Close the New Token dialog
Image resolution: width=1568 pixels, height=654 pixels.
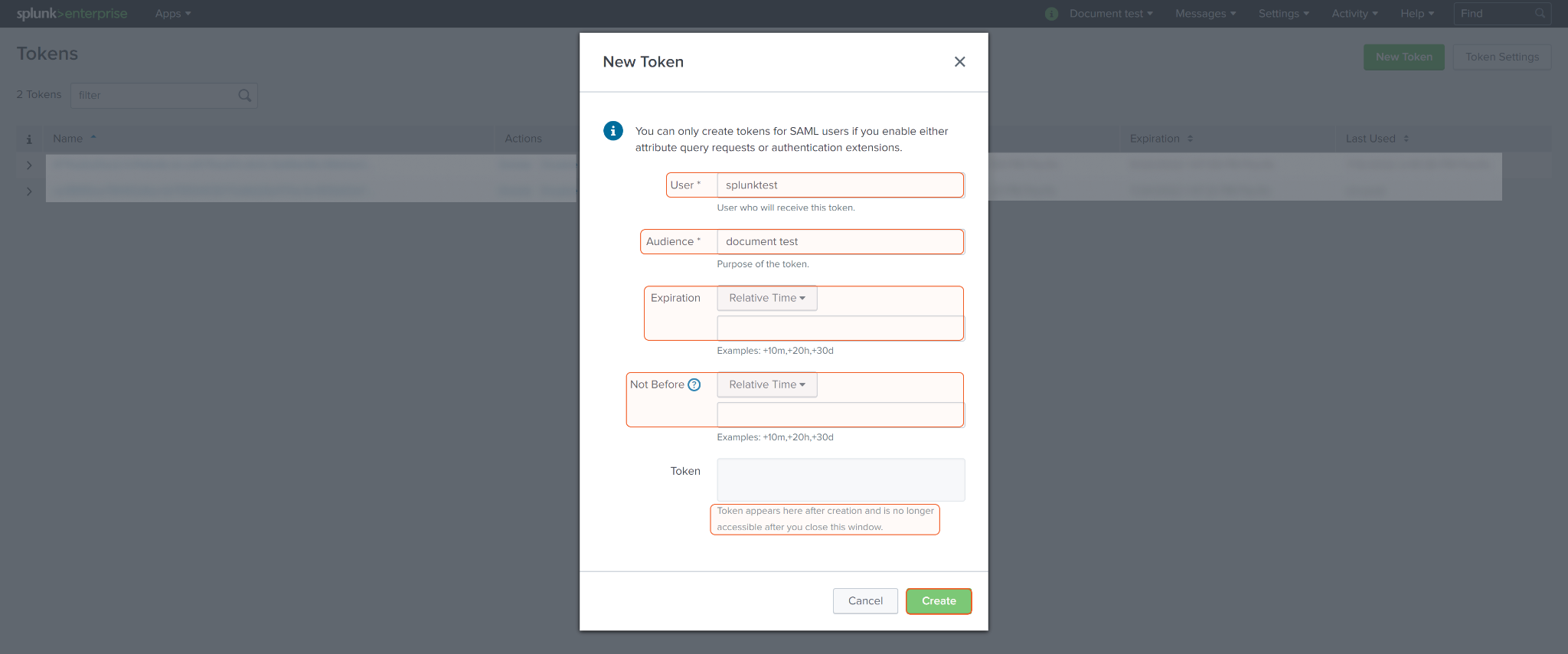[959, 62]
